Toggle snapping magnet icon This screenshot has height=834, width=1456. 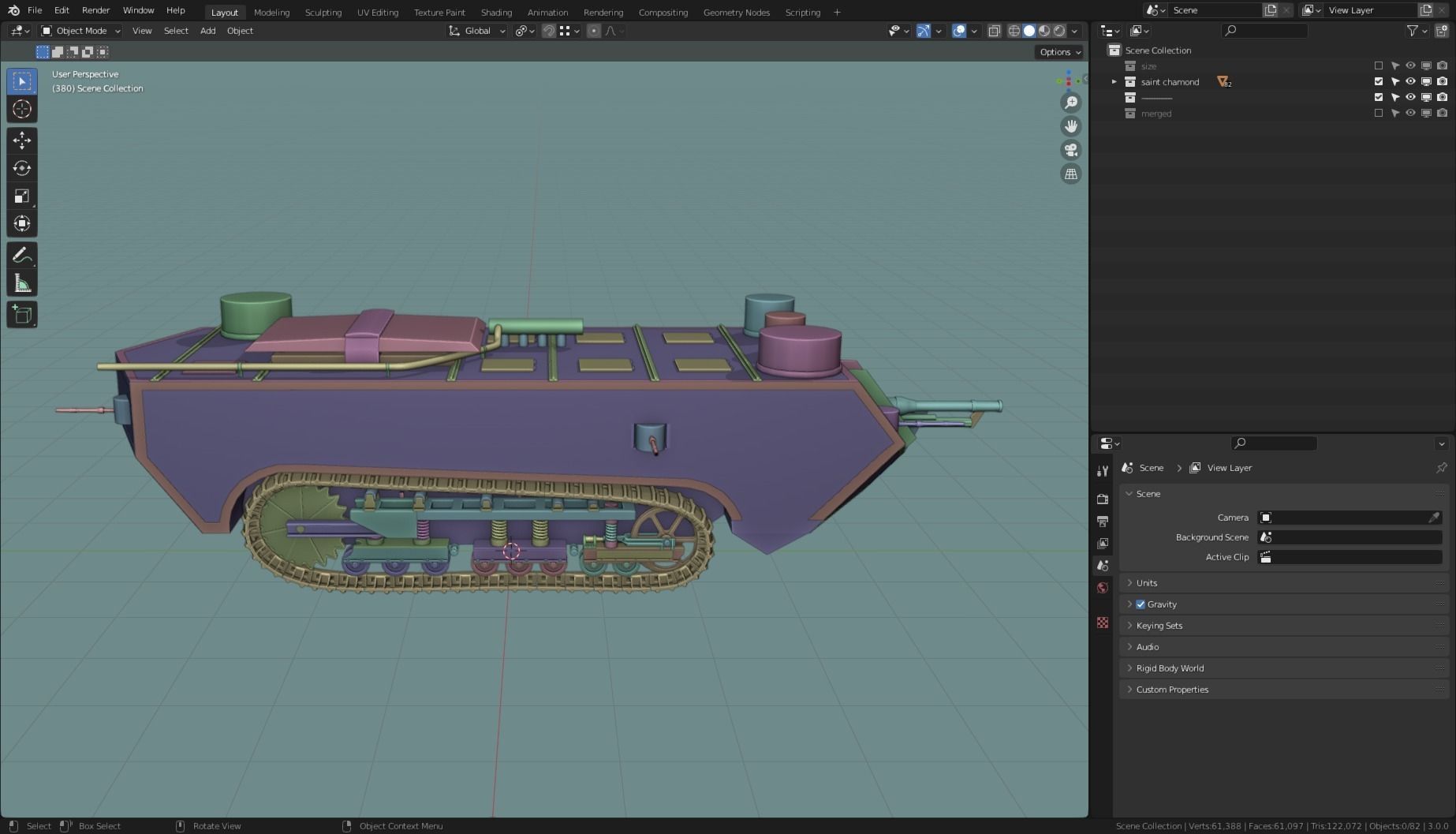(549, 31)
